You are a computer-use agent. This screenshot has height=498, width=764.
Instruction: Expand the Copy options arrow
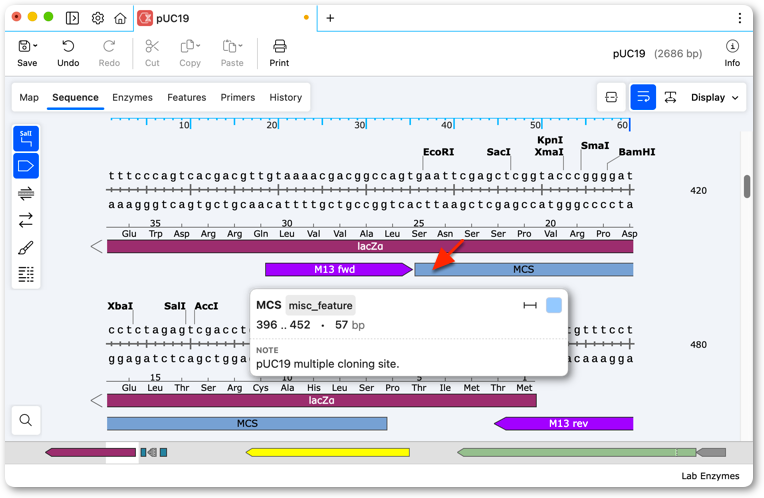click(198, 46)
